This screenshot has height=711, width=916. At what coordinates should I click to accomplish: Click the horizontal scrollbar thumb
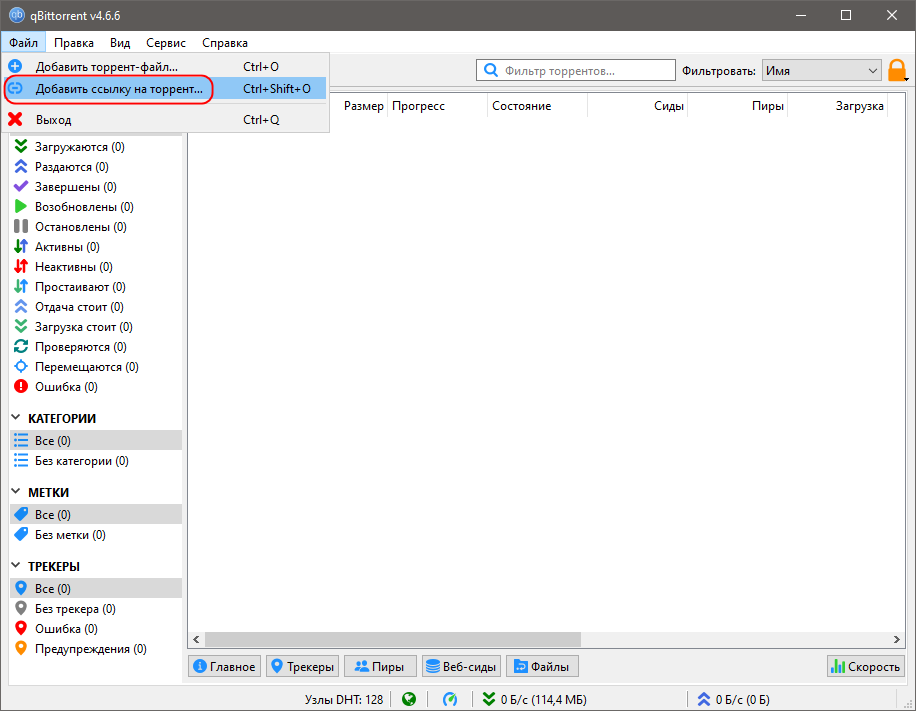pyautogui.click(x=393, y=639)
